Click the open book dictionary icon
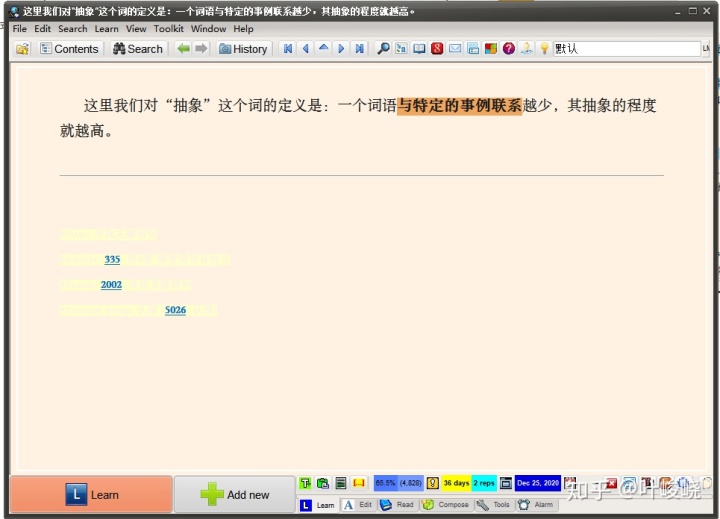 click(x=419, y=48)
